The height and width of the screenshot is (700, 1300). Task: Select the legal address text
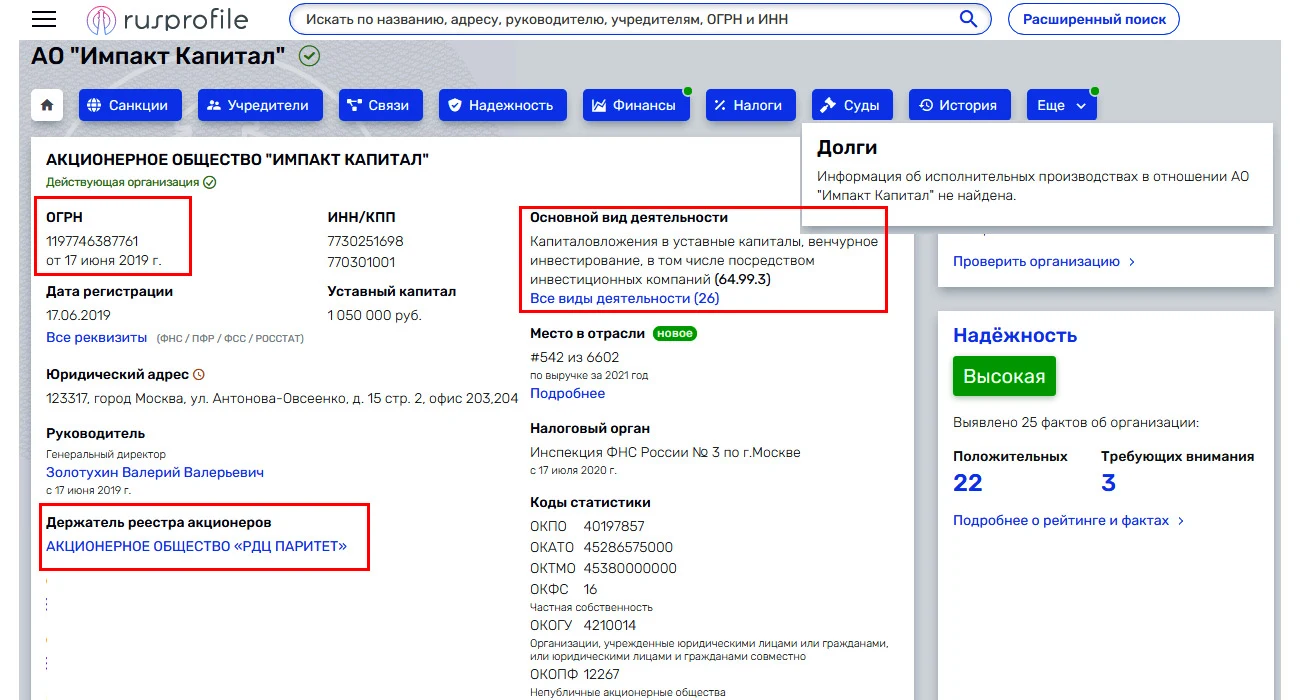(282, 397)
